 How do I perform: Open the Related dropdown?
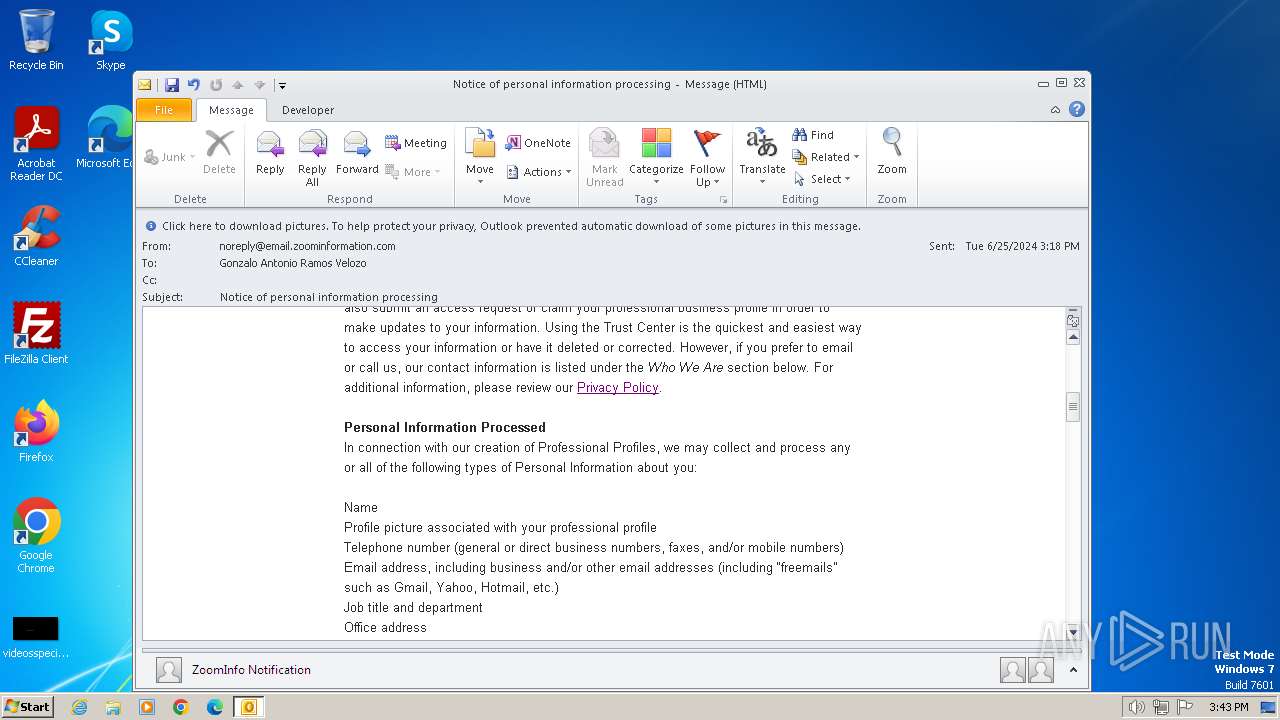pyautogui.click(x=826, y=157)
